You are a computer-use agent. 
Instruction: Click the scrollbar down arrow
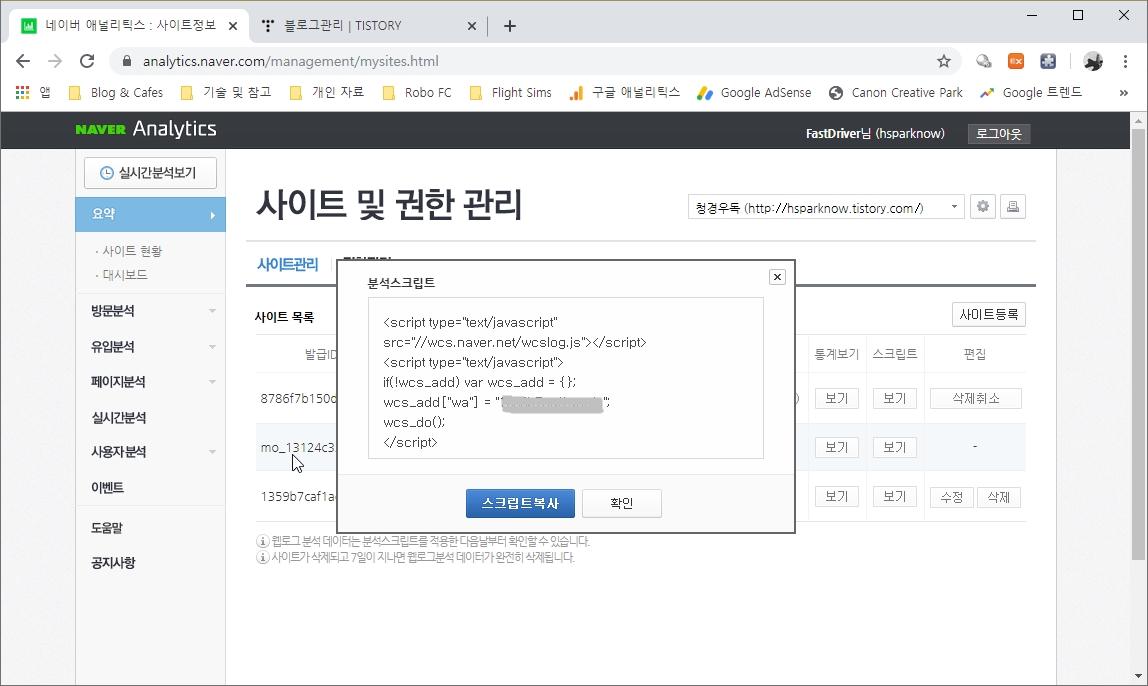point(1138,676)
